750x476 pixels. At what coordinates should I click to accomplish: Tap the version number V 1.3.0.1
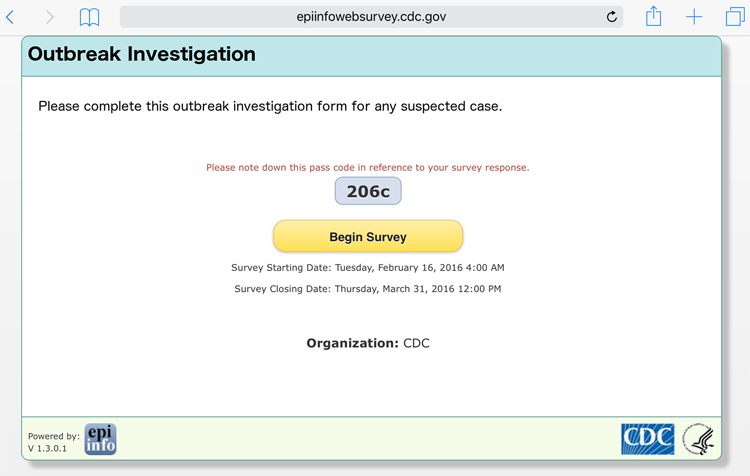(x=48, y=448)
